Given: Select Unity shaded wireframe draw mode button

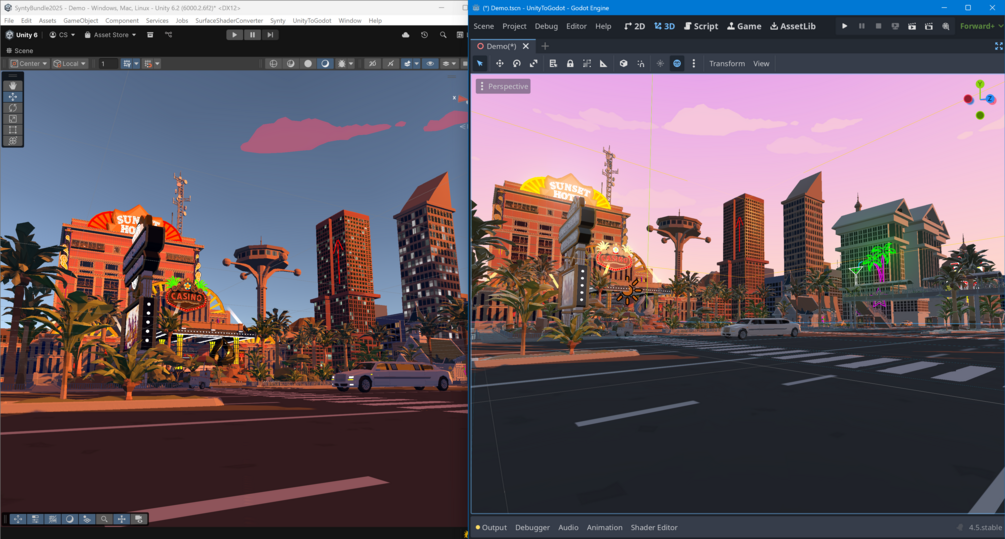Looking at the screenshot, I should (290, 63).
